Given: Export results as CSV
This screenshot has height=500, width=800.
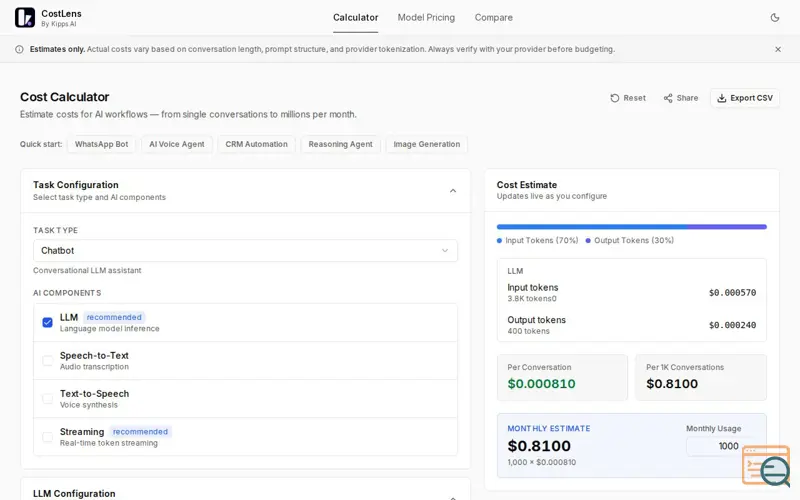Looking at the screenshot, I should [745, 98].
